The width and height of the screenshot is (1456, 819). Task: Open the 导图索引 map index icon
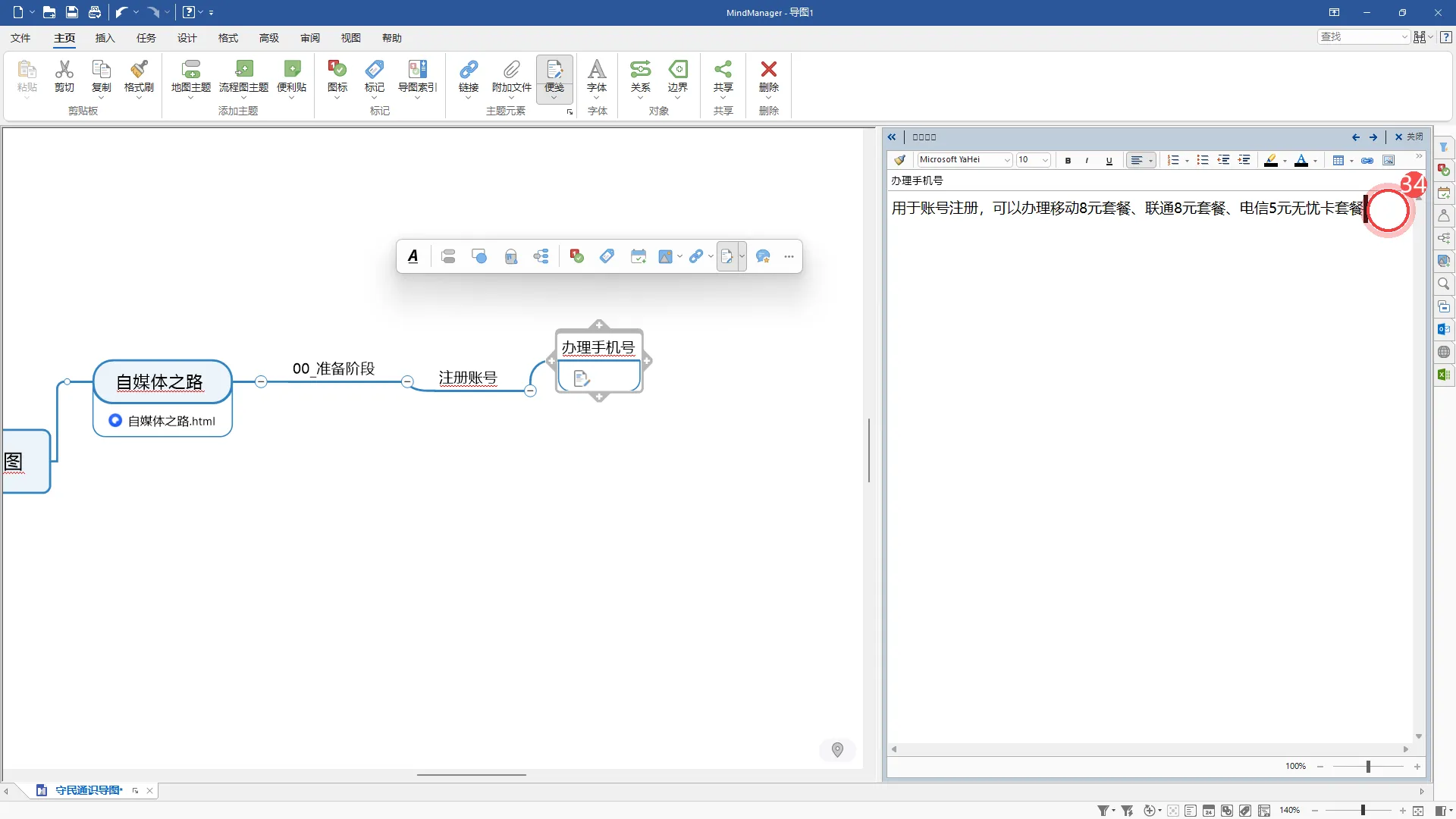tap(417, 70)
